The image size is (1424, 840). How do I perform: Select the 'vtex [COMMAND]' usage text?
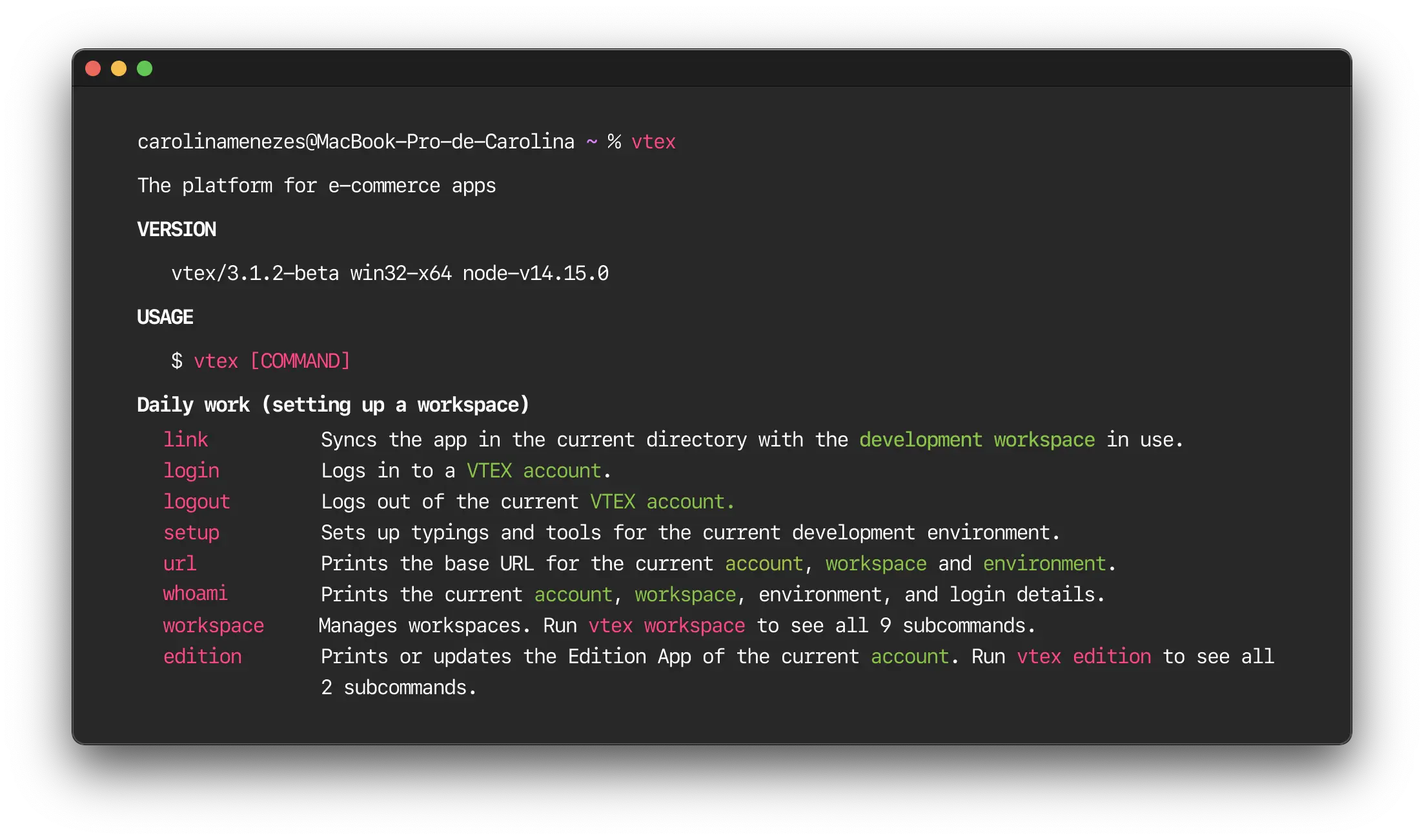(x=272, y=361)
